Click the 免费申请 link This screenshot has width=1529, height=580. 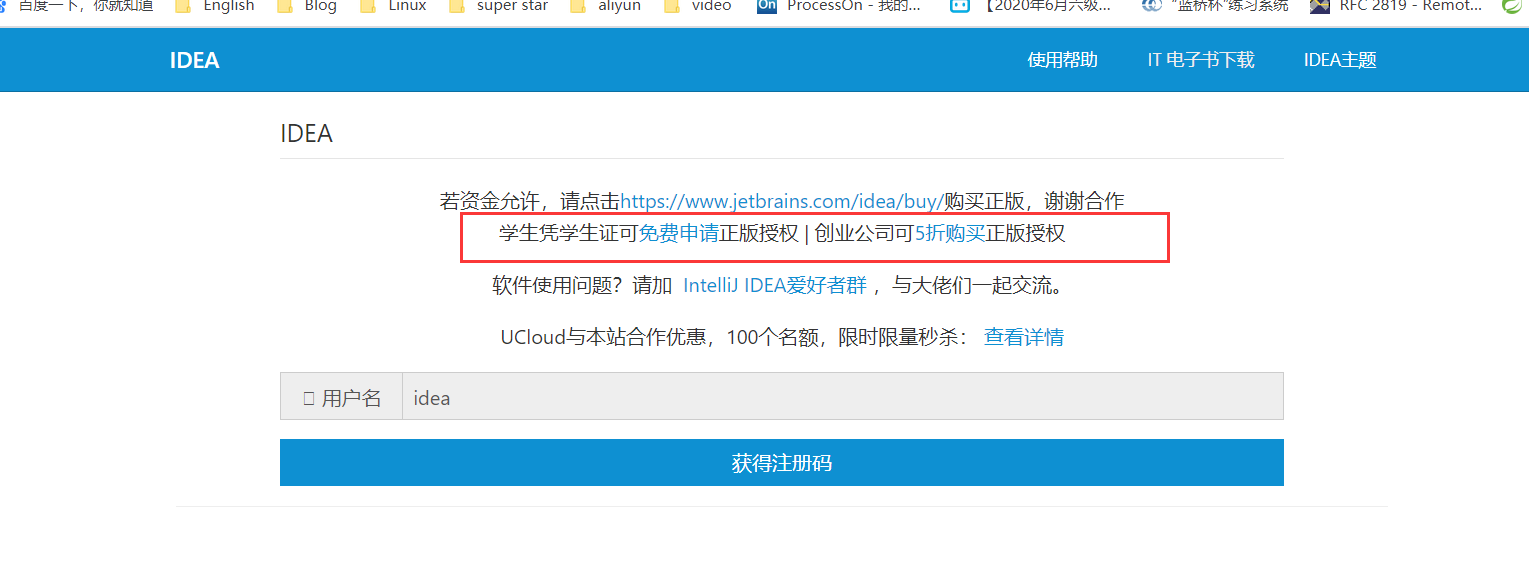(x=678, y=234)
